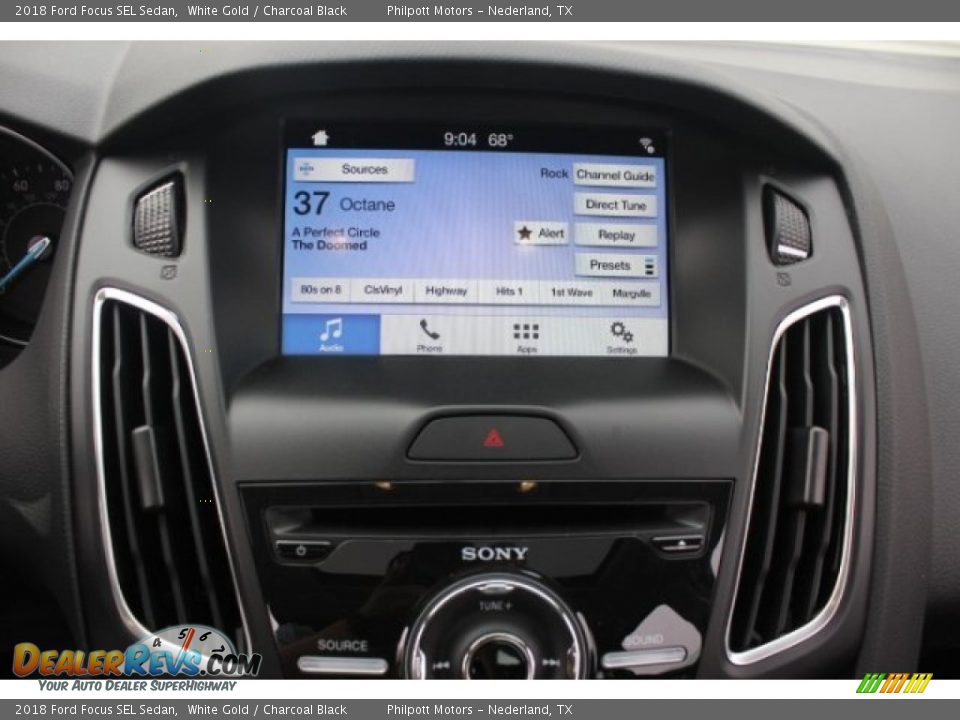The image size is (960, 720).
Task: Tap the SiriusXM icon beside Sources
Action: coord(306,169)
